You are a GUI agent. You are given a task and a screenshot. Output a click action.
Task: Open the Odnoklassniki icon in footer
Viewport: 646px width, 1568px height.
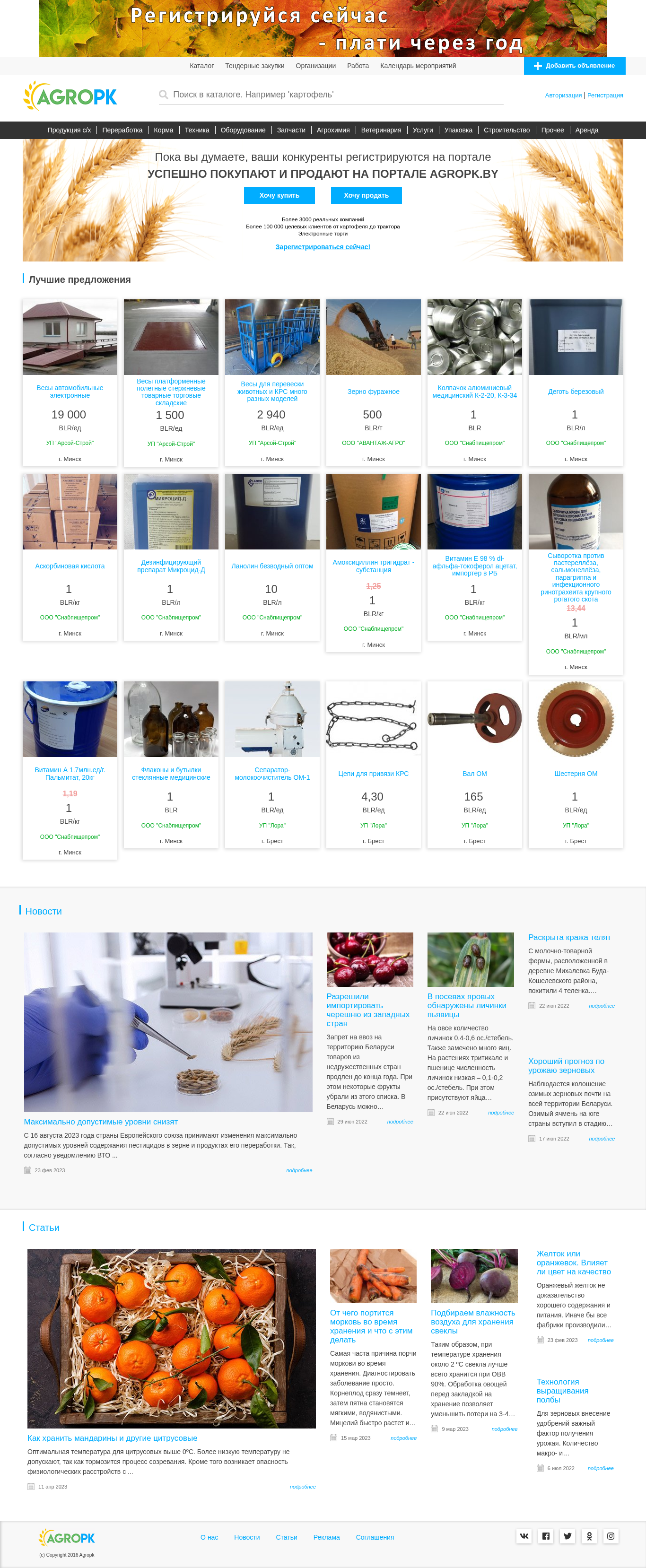click(x=589, y=1536)
